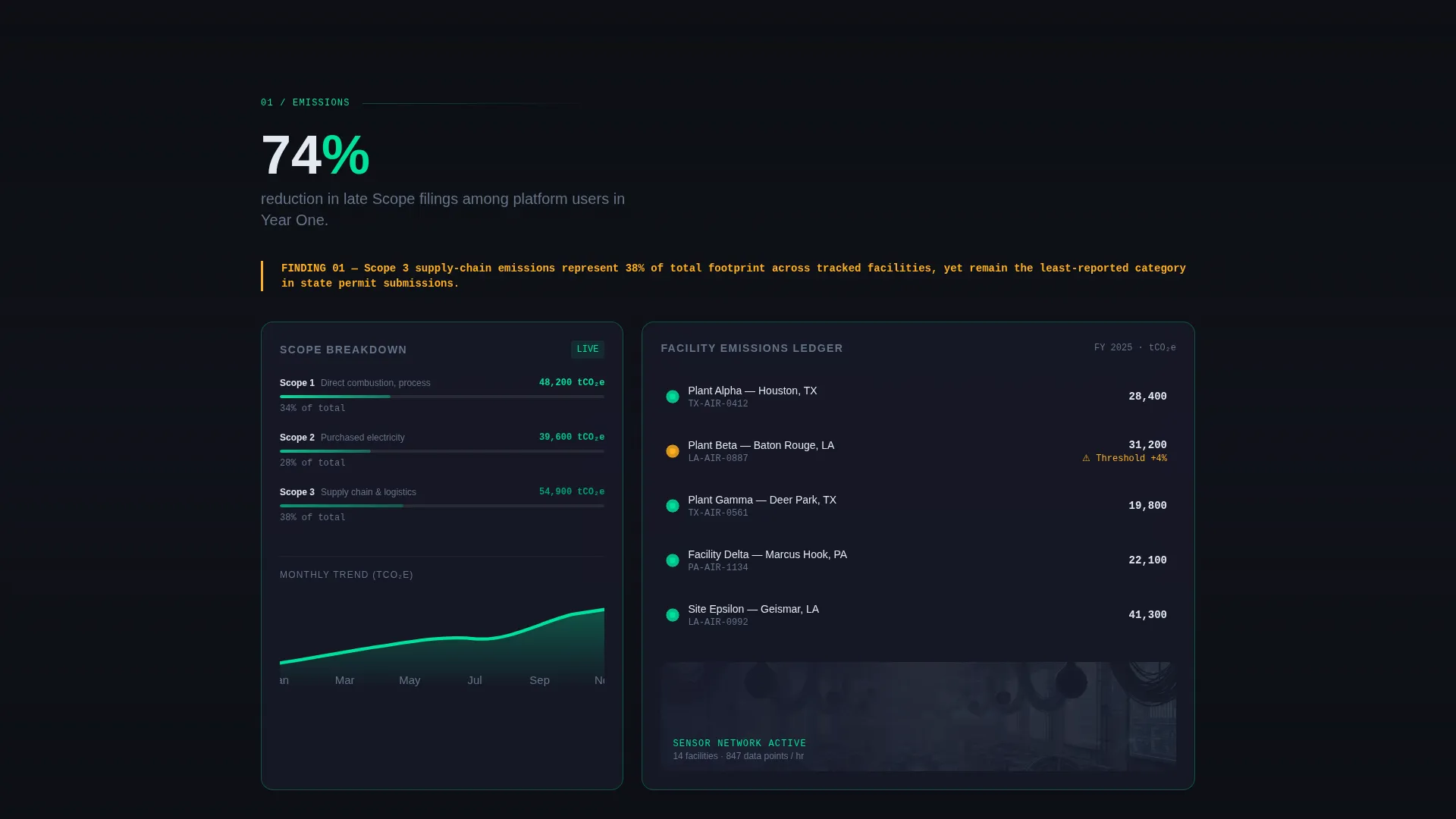The image size is (1456, 819).
Task: Click the MONTHLY TREND (TCO₂E) heading
Action: [x=347, y=575]
